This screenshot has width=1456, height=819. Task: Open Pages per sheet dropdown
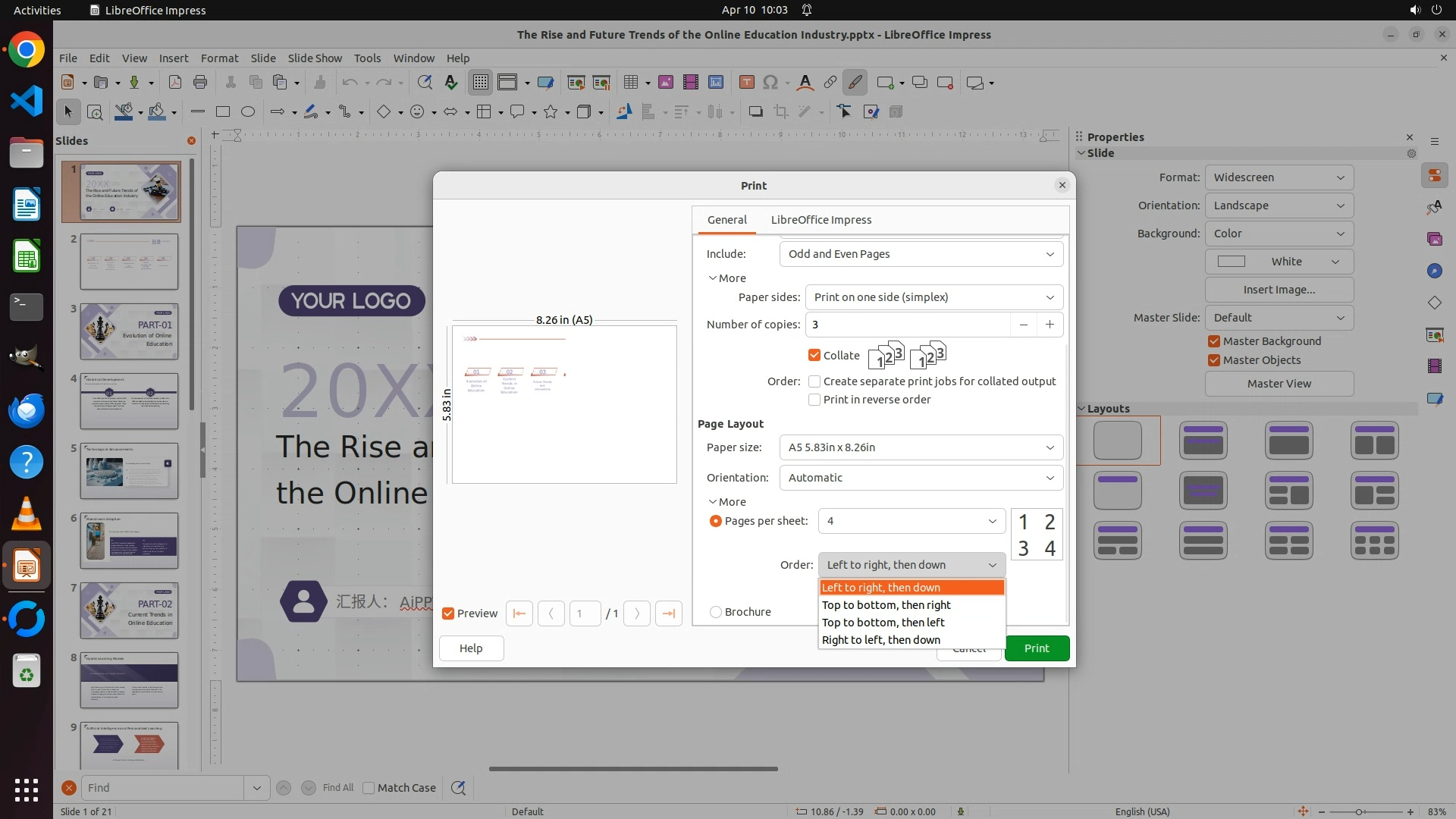pyautogui.click(x=911, y=521)
